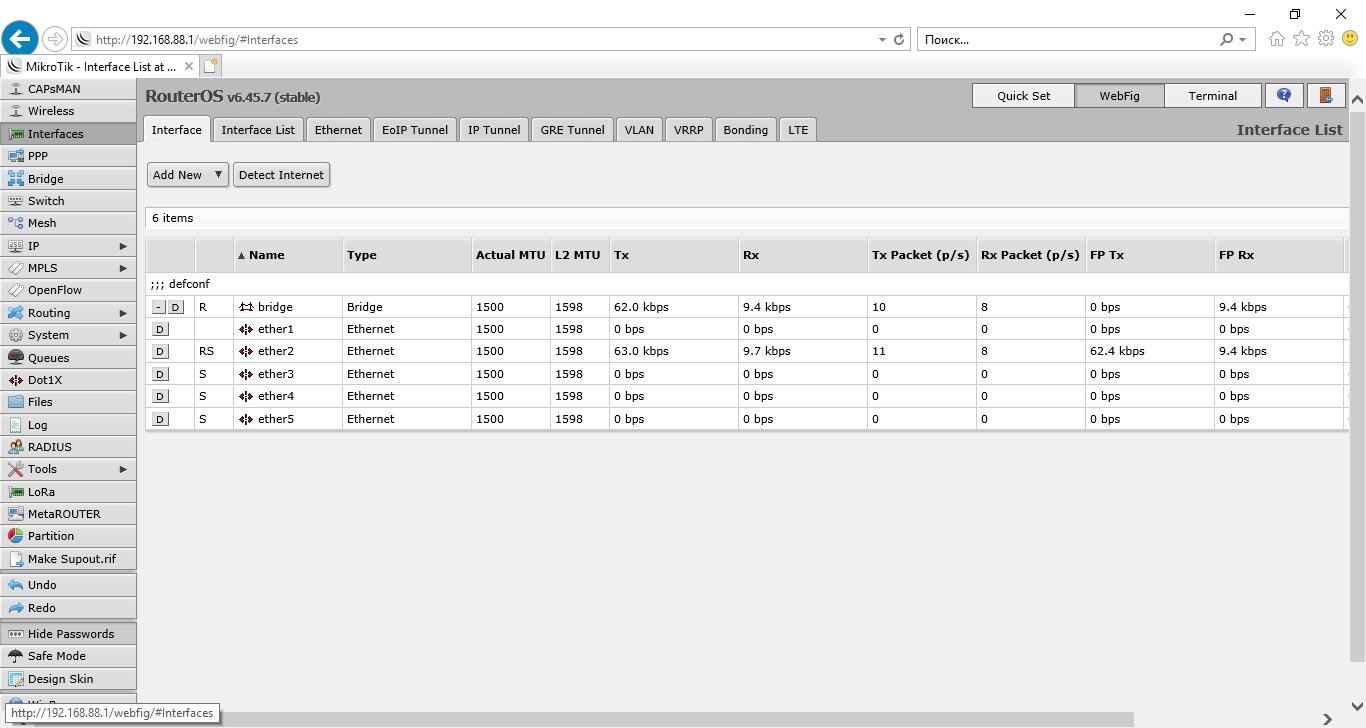Disable the bridge interface with D button

(176, 307)
